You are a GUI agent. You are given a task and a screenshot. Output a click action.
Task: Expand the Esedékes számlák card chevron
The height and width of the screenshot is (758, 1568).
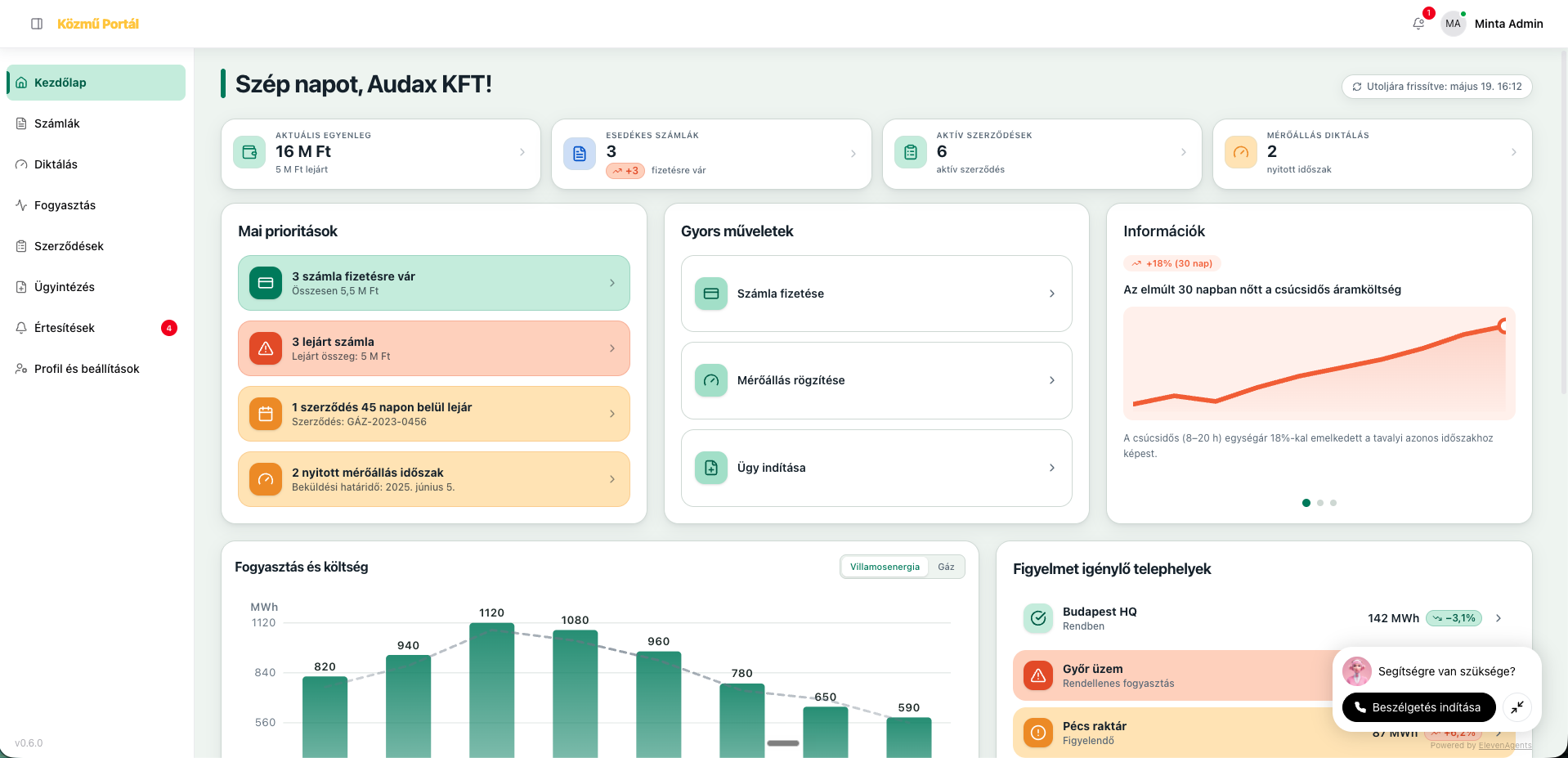(853, 154)
